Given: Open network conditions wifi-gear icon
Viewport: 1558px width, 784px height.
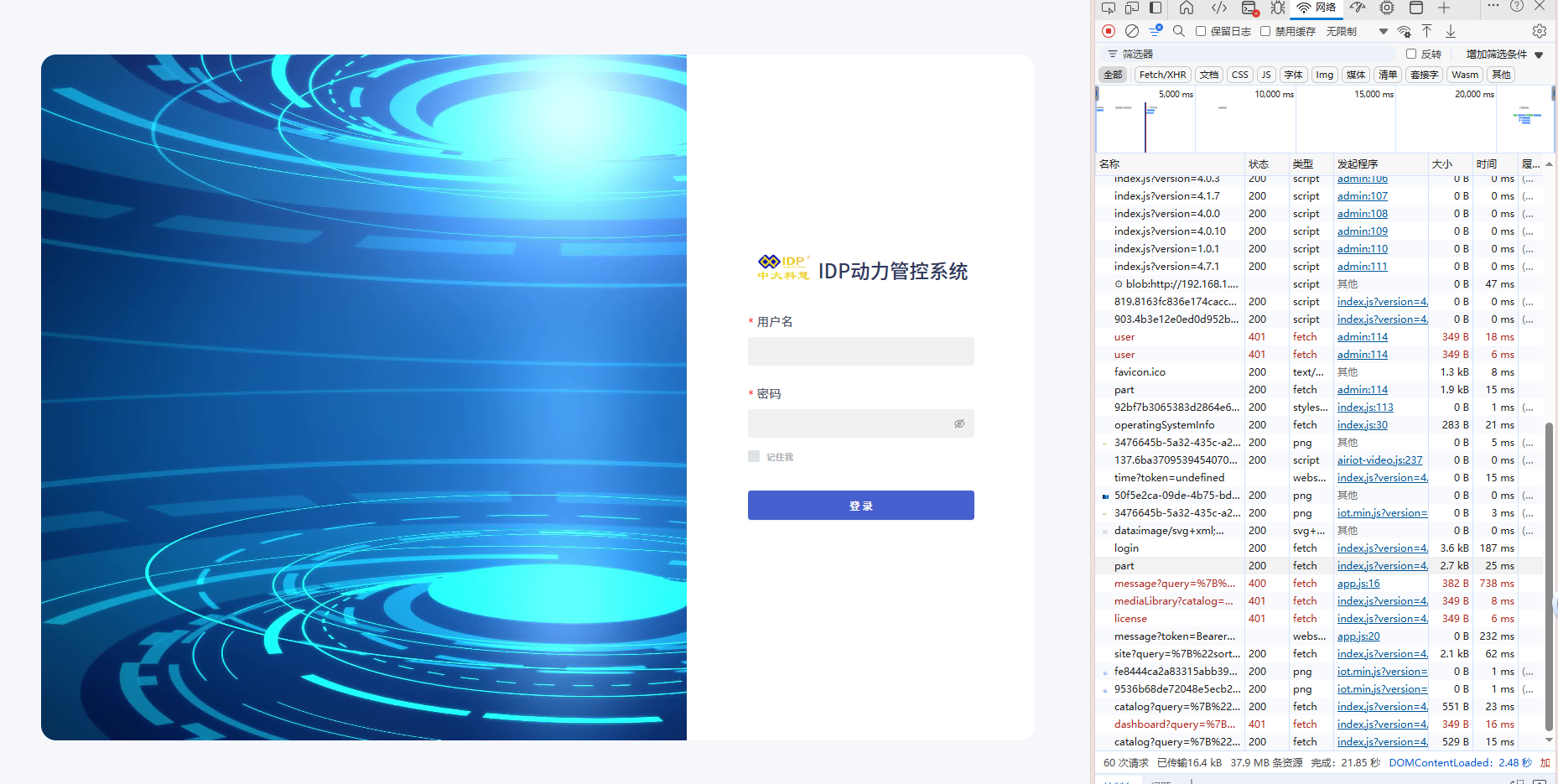Looking at the screenshot, I should (1405, 31).
